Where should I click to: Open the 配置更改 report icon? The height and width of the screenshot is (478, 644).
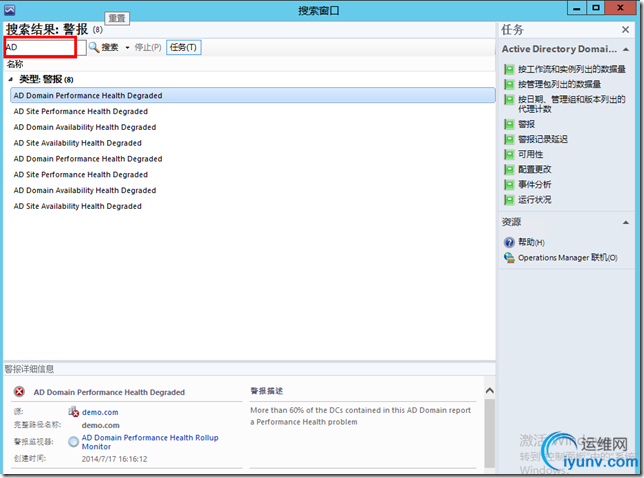point(509,169)
